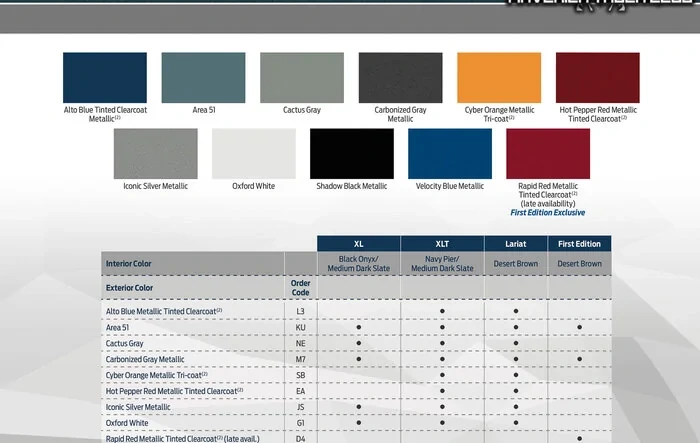
Task: Choose the Iconic Silver Metallic swatch
Action: (156, 154)
